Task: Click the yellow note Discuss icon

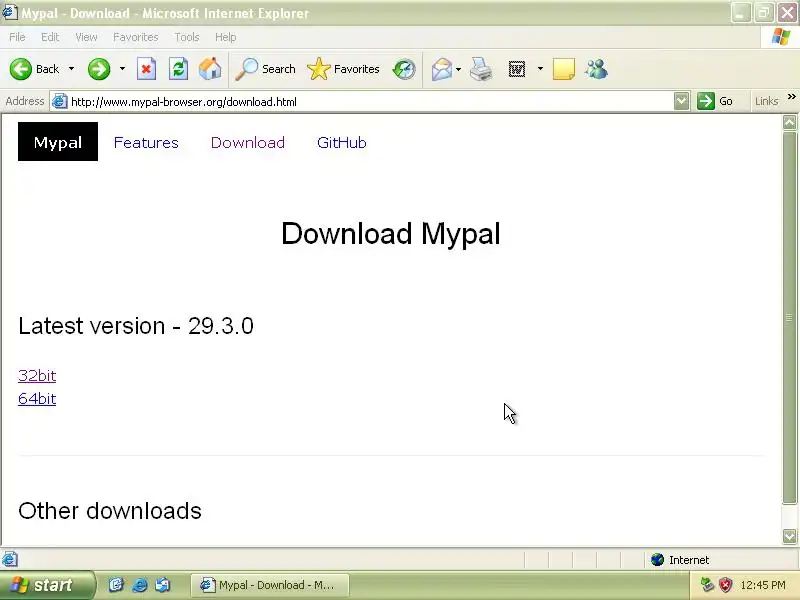Action: 564,69
